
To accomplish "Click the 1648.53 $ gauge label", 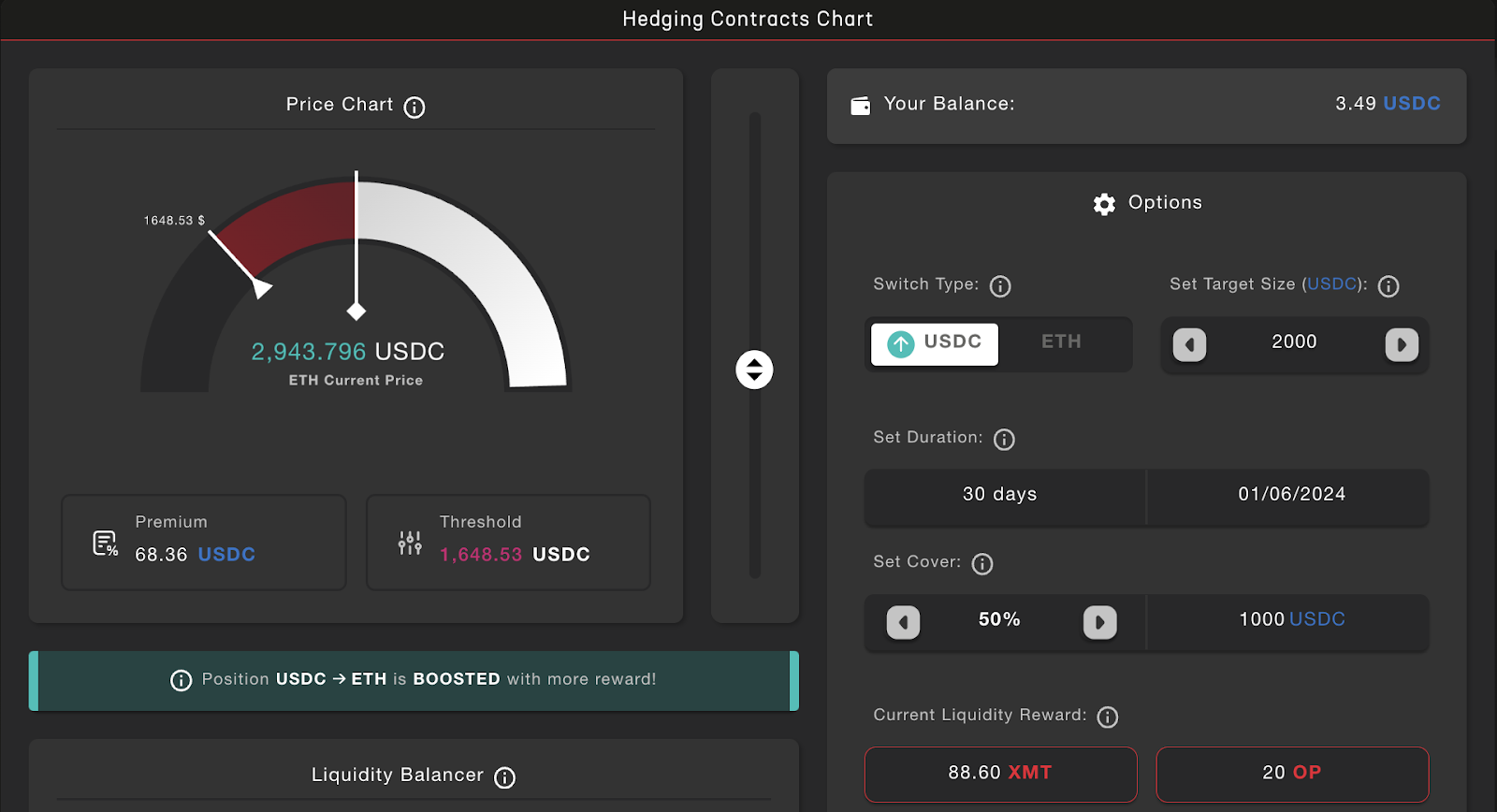I will (174, 221).
